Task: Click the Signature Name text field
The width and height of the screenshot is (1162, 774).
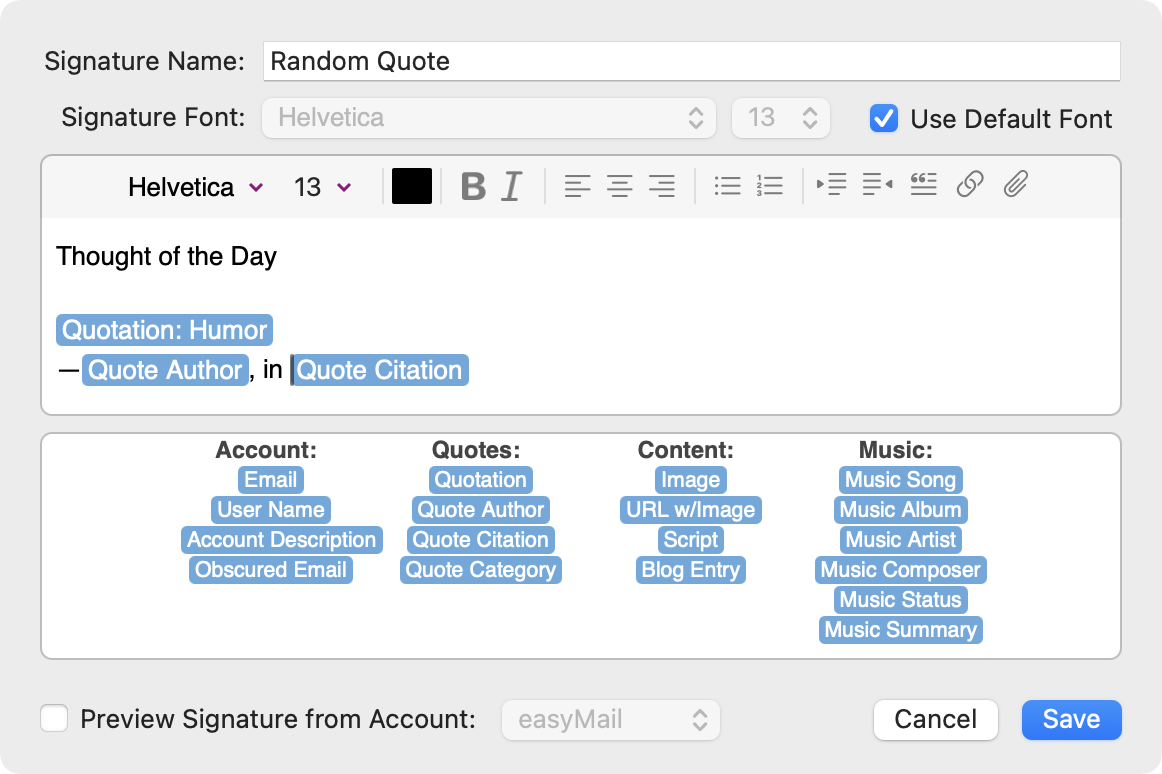Action: coord(690,61)
